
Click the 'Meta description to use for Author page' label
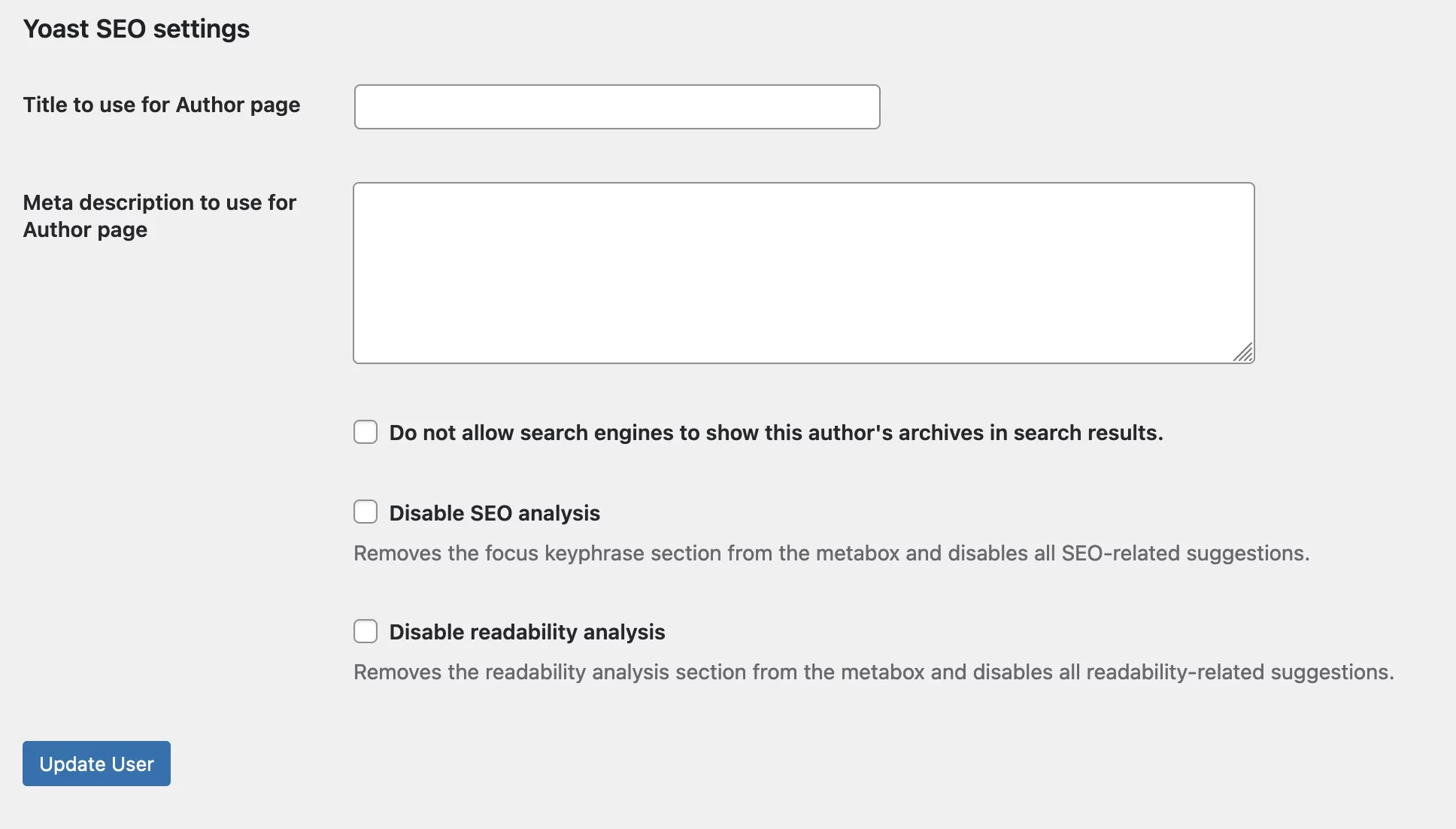tap(159, 216)
